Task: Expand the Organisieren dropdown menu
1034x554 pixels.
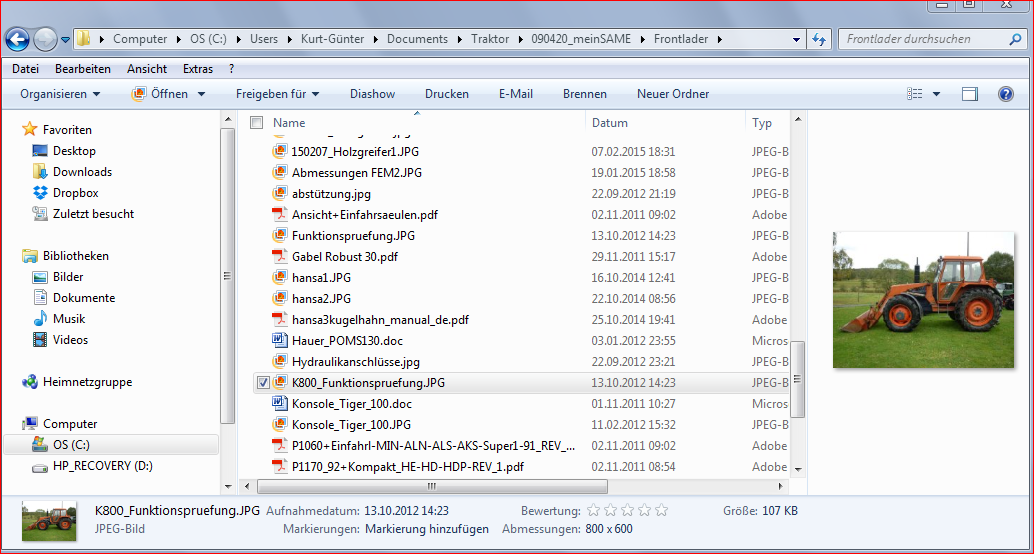Action: coord(60,94)
